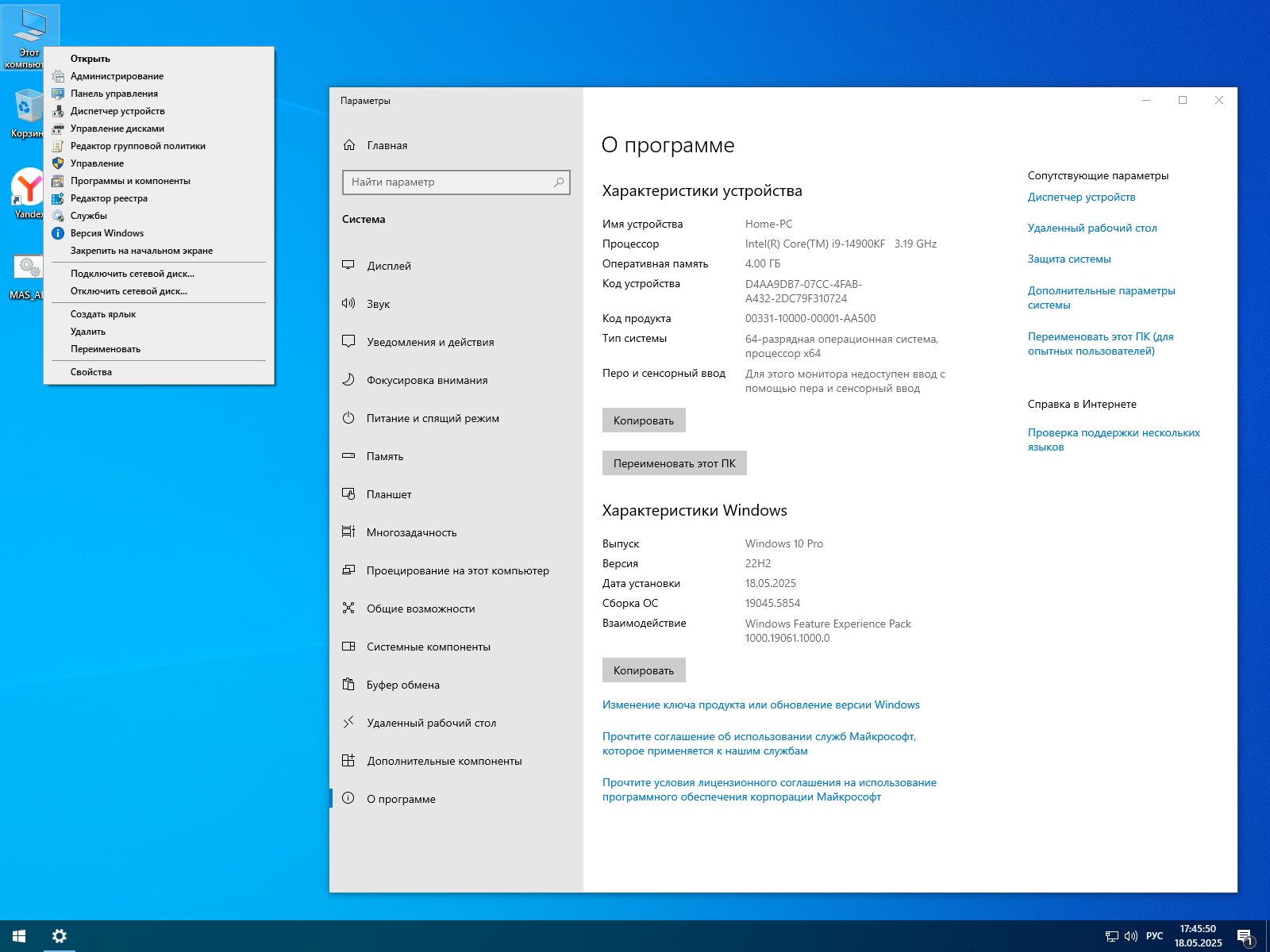Screen dimensions: 1270x952
Task: Click the Переименовать этот ПК button
Action: [x=675, y=463]
